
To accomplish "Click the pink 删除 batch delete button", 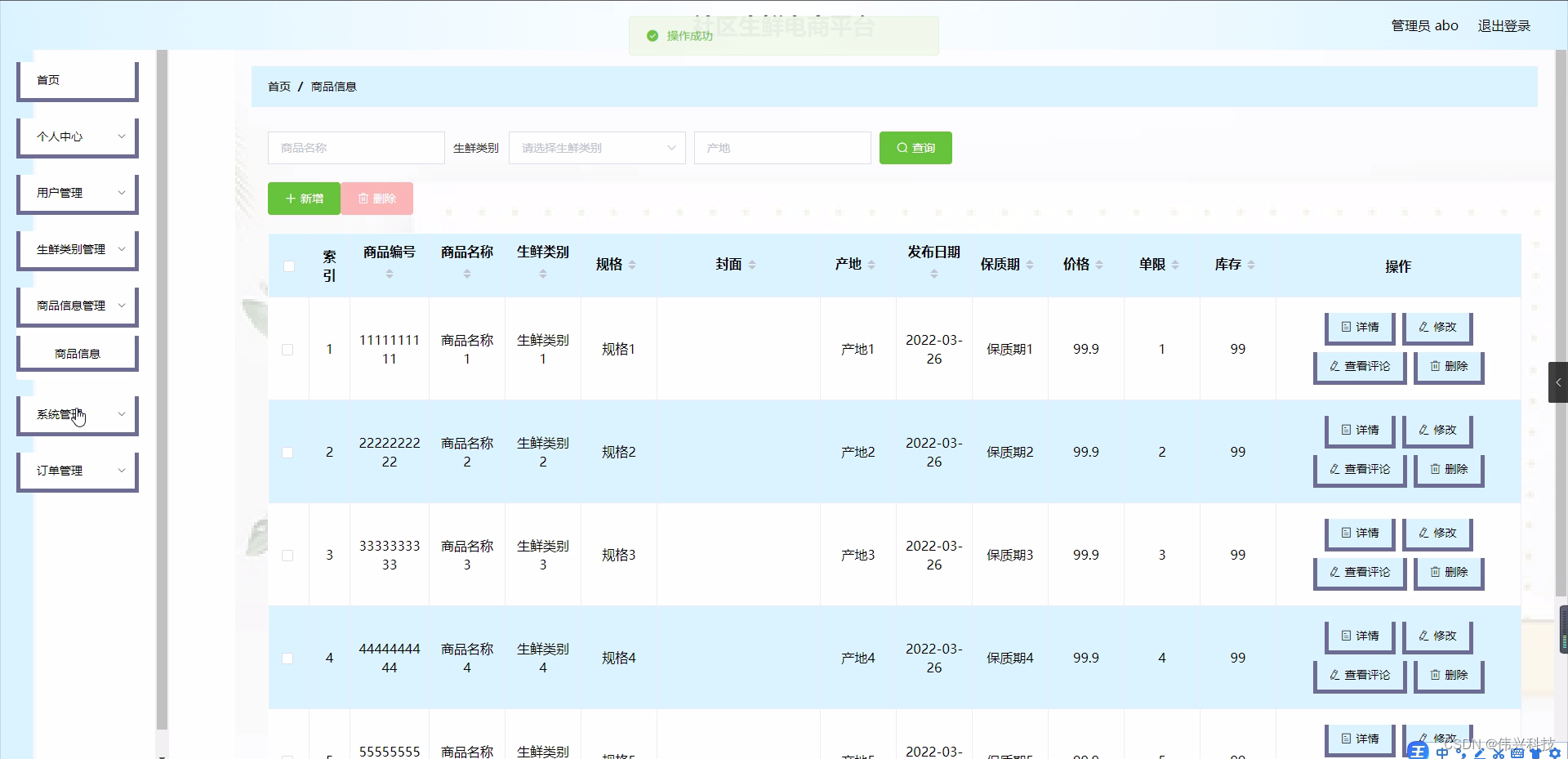I will click(x=377, y=199).
